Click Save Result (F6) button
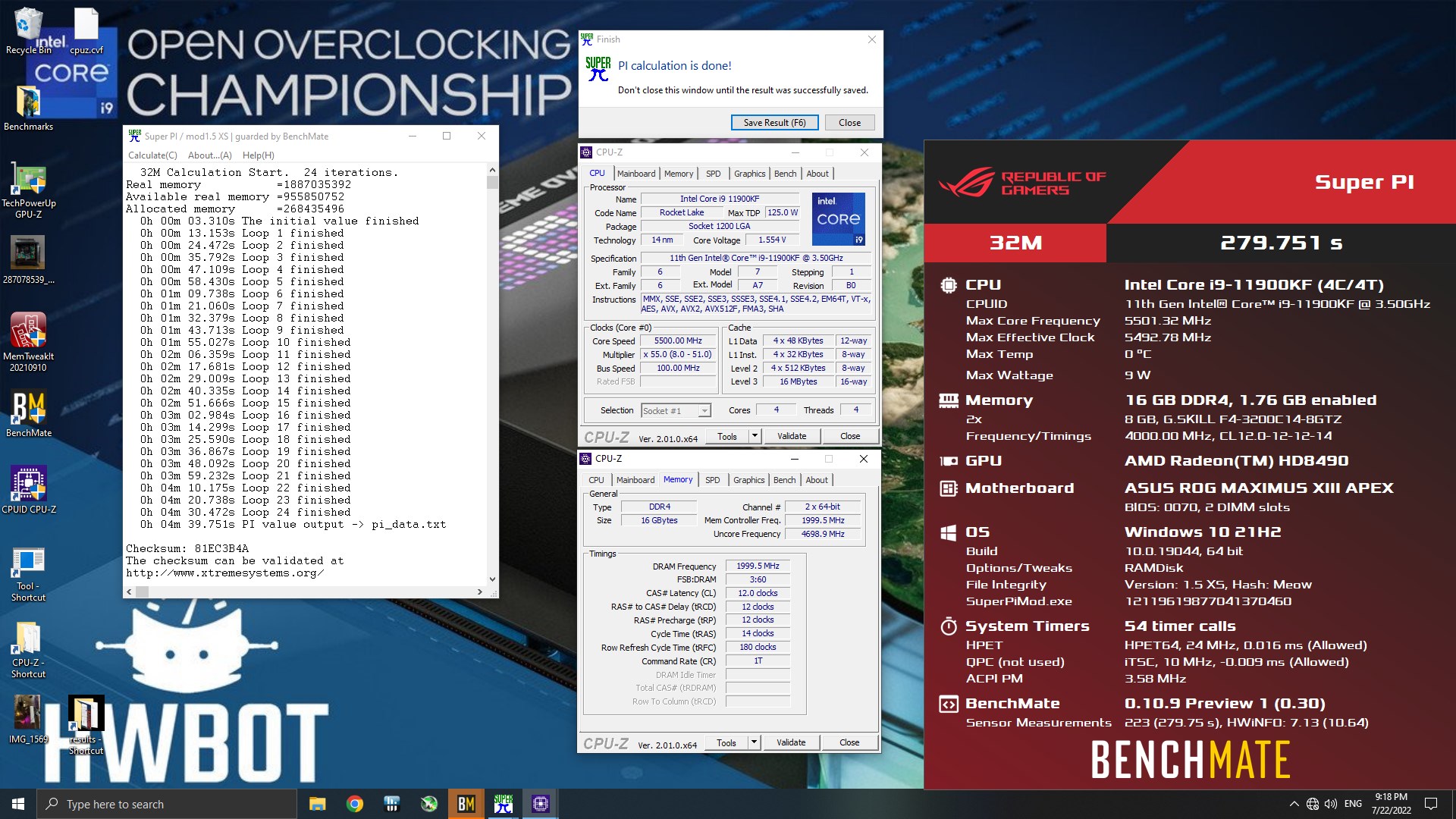 click(774, 123)
